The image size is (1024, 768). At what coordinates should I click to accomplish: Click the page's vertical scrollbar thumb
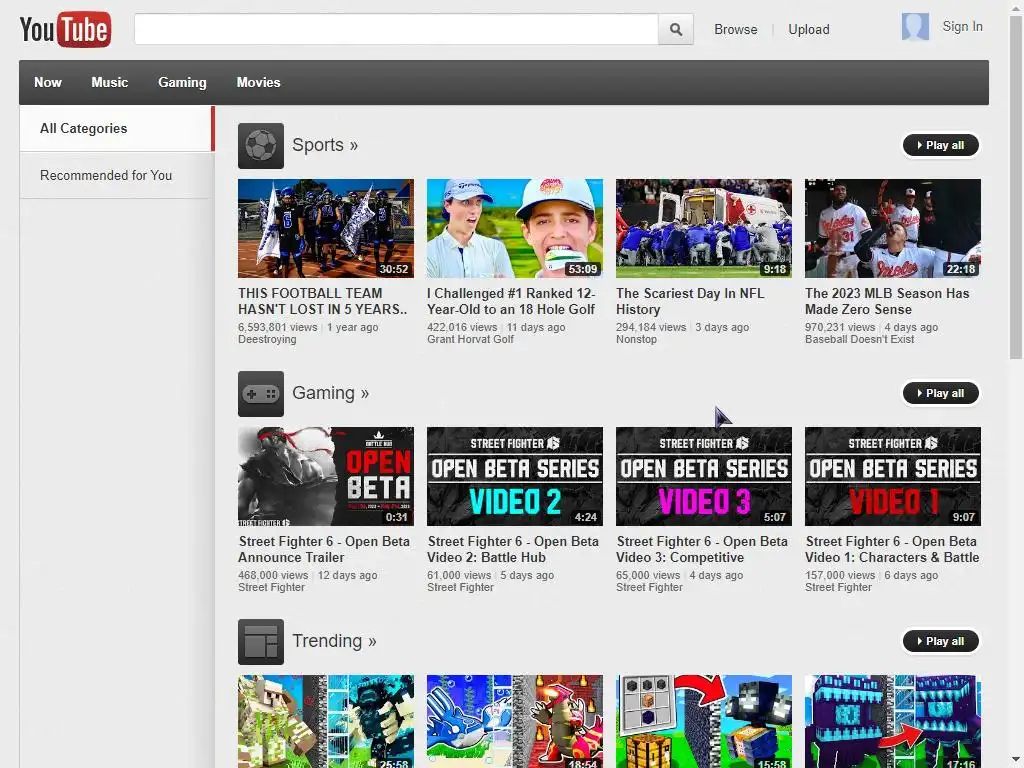(x=1016, y=186)
